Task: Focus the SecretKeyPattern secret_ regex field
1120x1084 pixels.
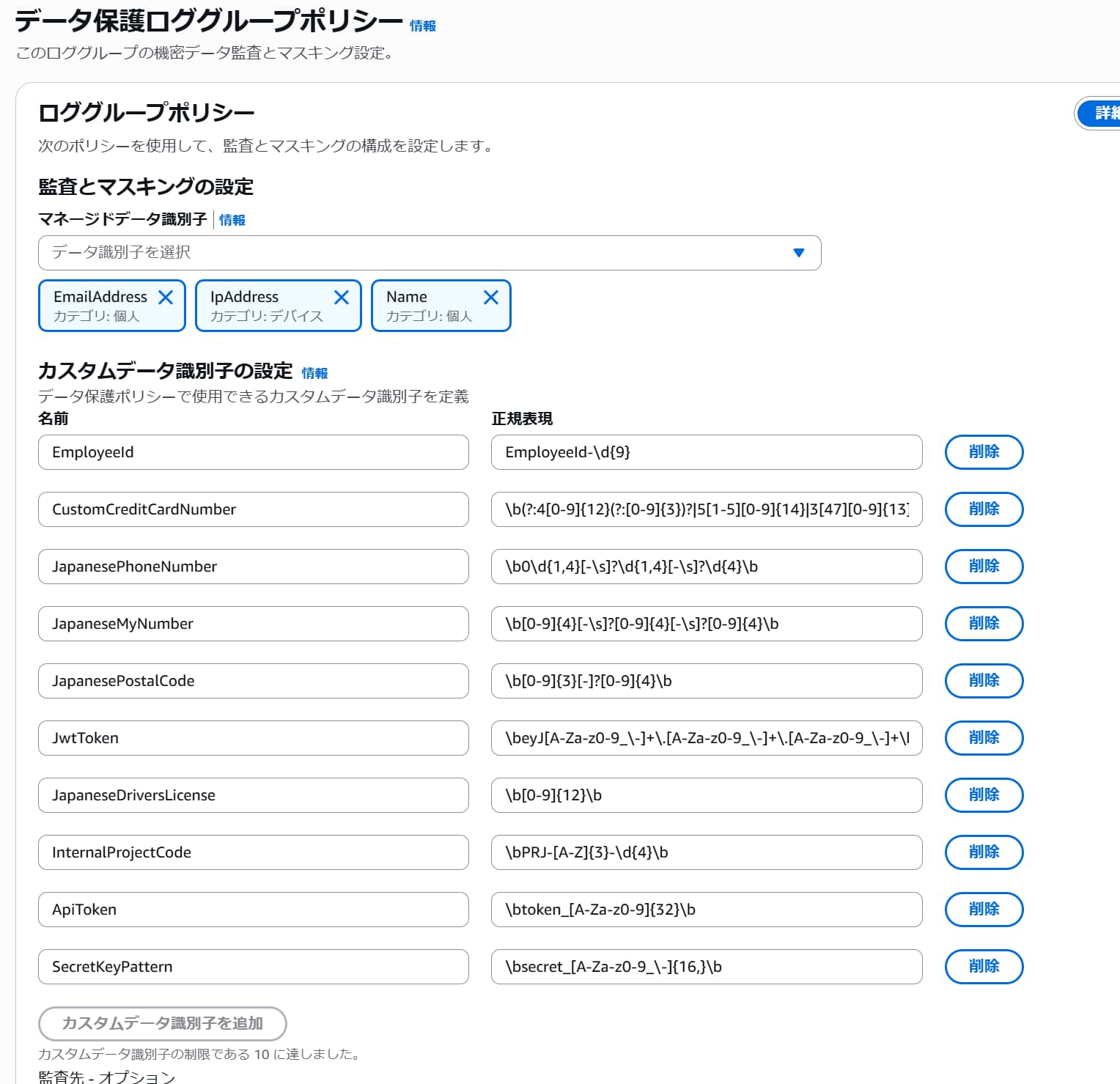Action: click(x=707, y=967)
